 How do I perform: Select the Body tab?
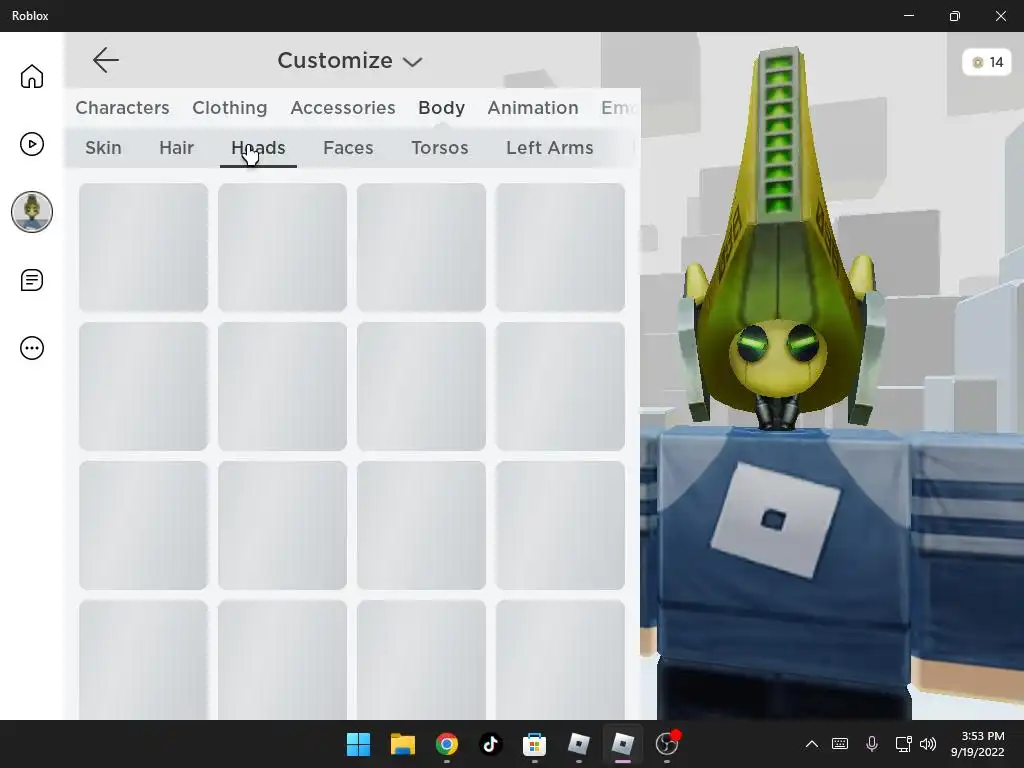(441, 108)
